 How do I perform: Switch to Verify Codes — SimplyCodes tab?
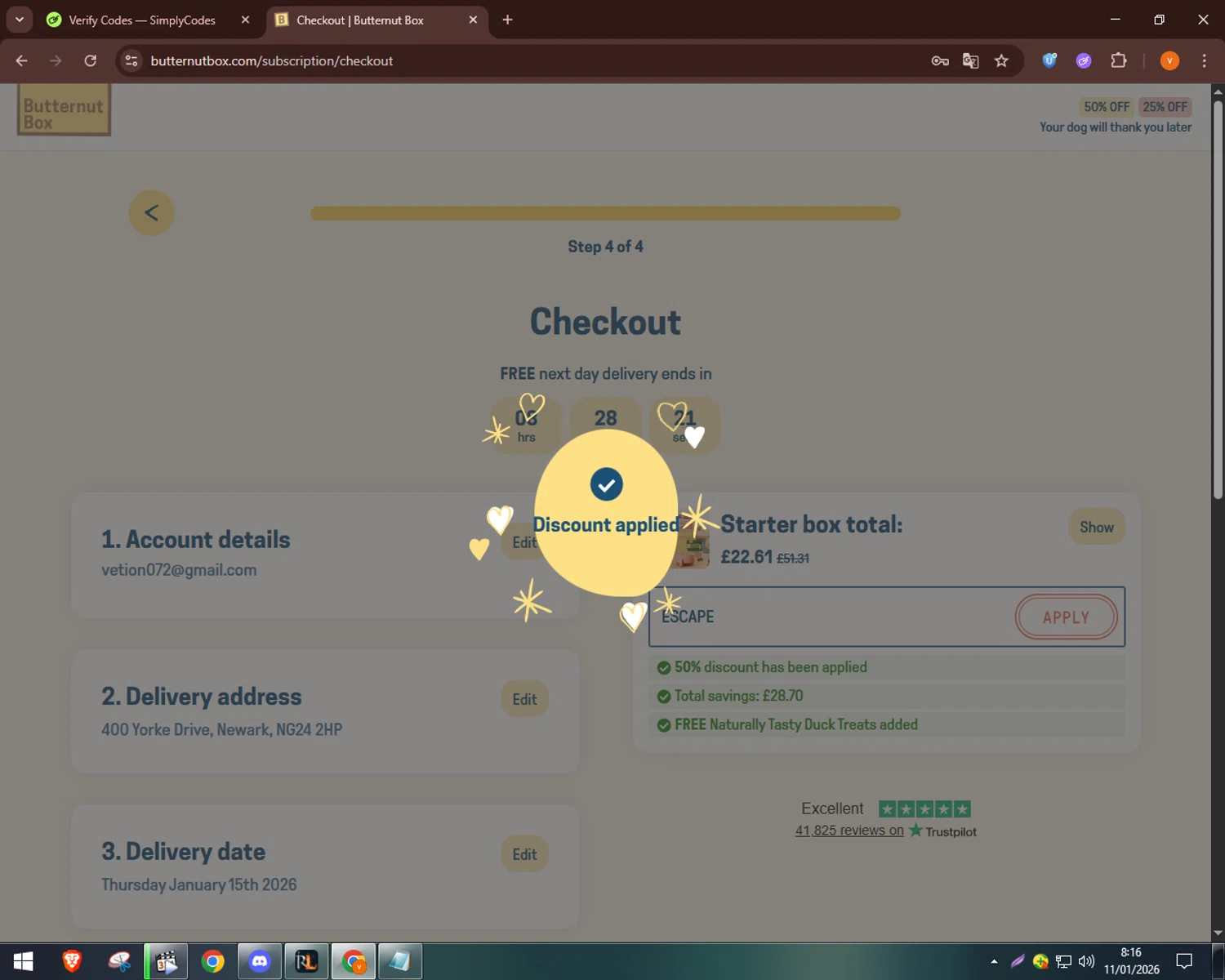[142, 20]
